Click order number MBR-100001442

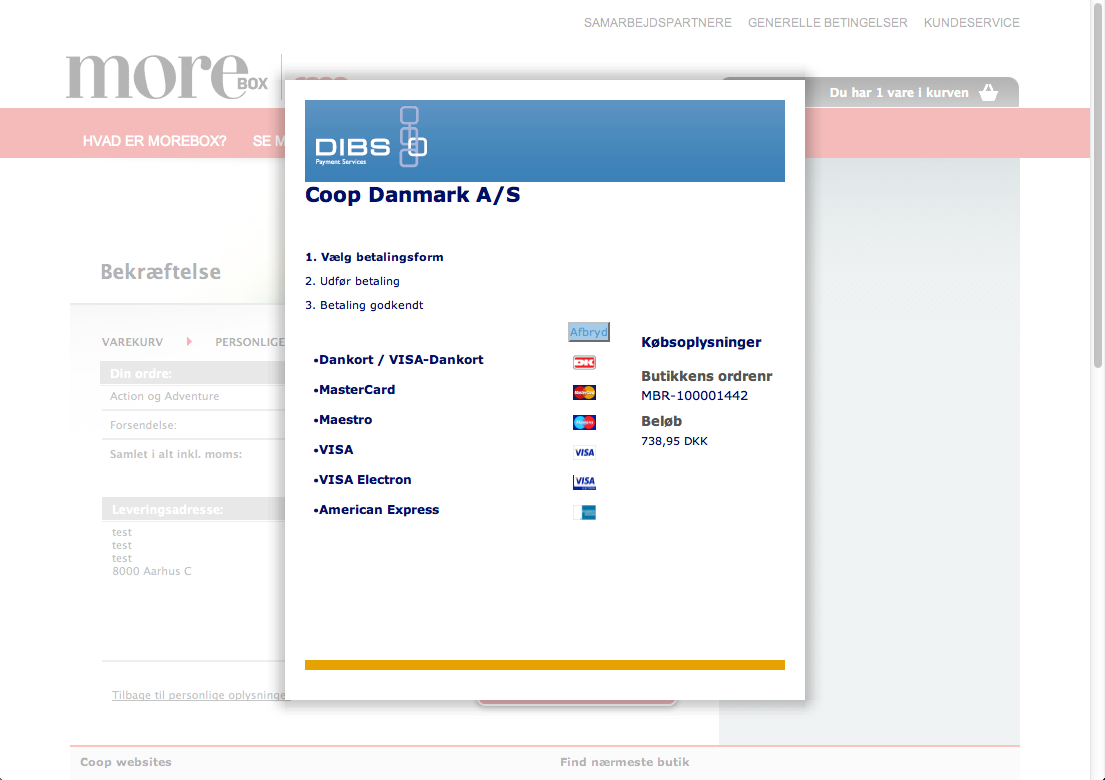pos(694,395)
